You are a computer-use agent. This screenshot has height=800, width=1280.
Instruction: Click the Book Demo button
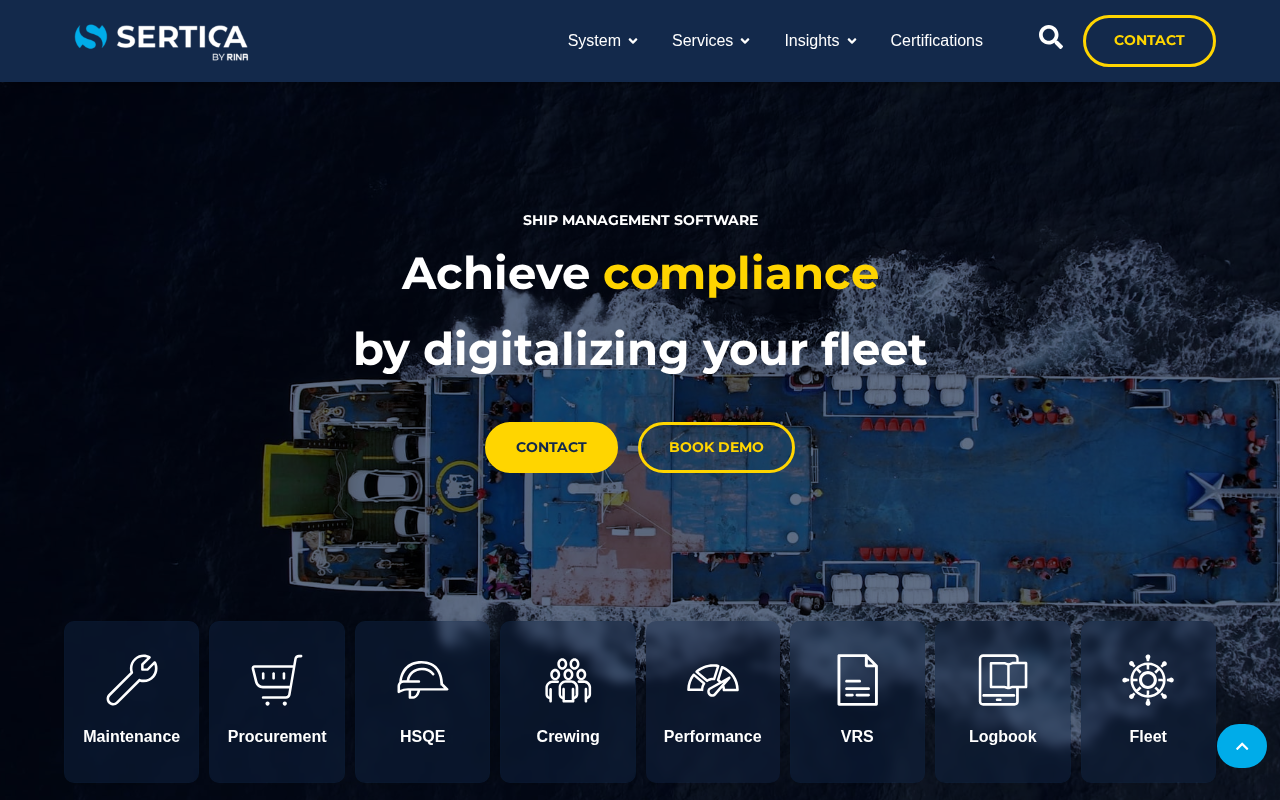(x=716, y=447)
